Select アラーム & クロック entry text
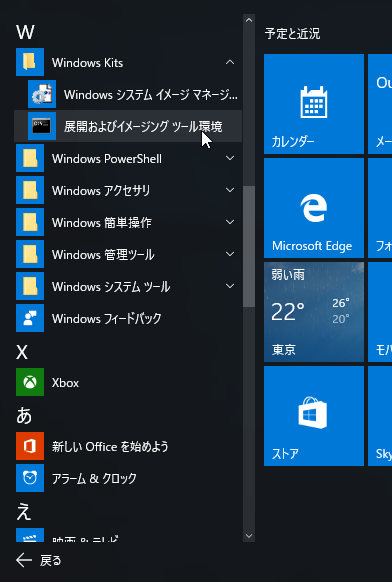Viewport: 392px width, 582px height. [x=94, y=478]
